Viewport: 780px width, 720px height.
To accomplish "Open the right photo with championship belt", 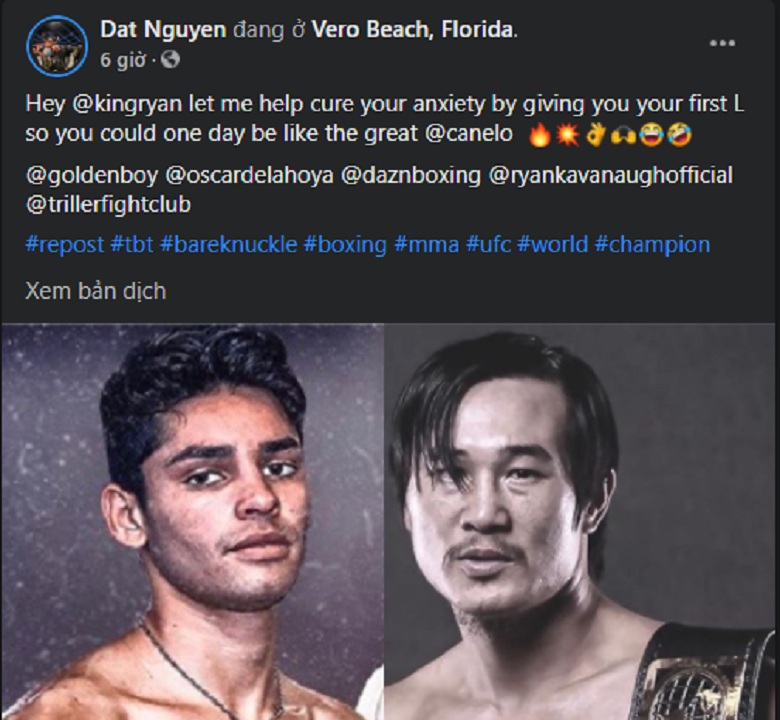I will [x=580, y=521].
